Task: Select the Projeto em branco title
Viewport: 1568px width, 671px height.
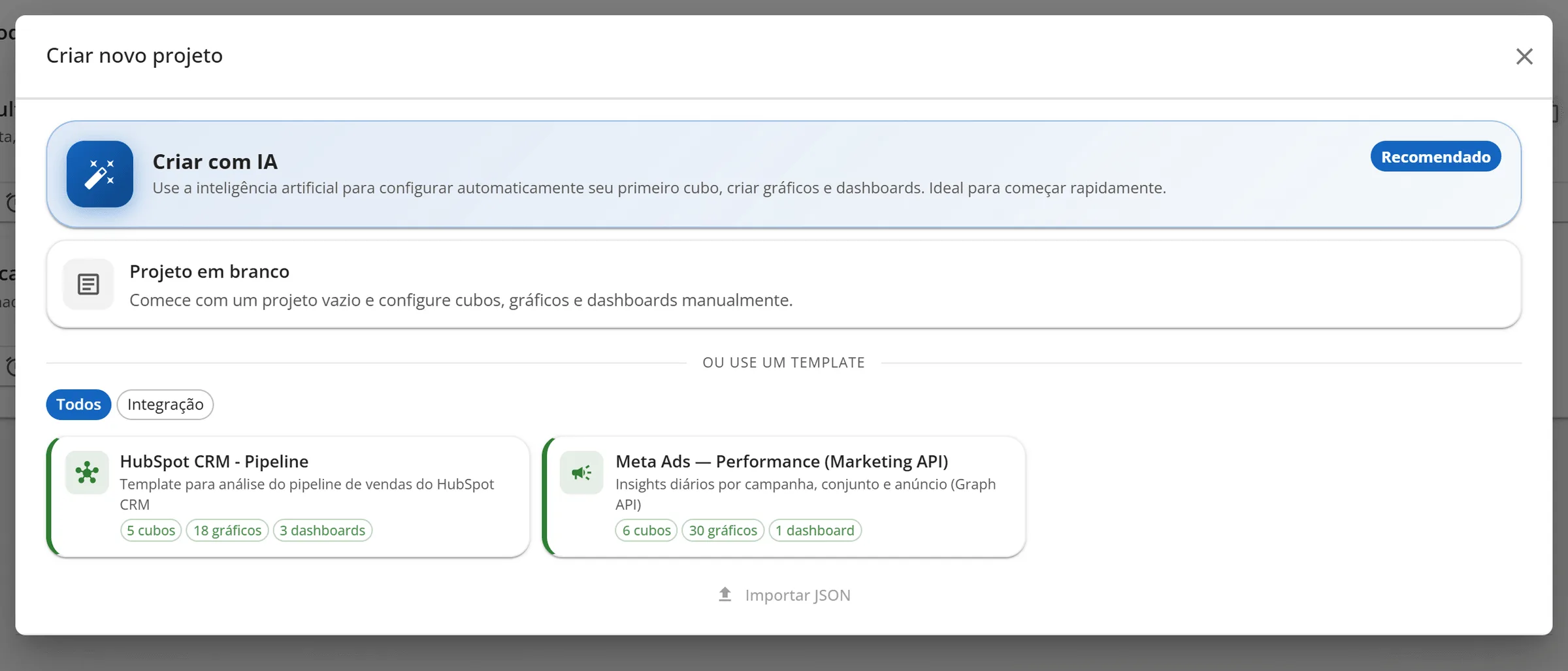Action: click(209, 271)
